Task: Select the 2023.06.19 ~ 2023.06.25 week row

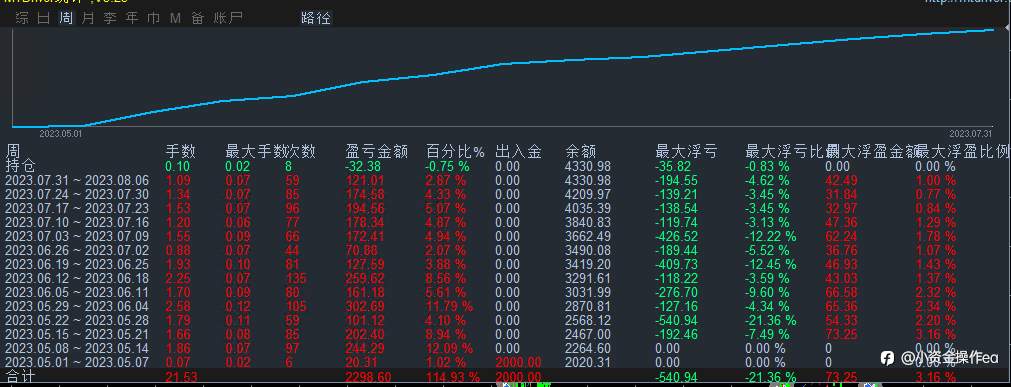Action: [77, 264]
